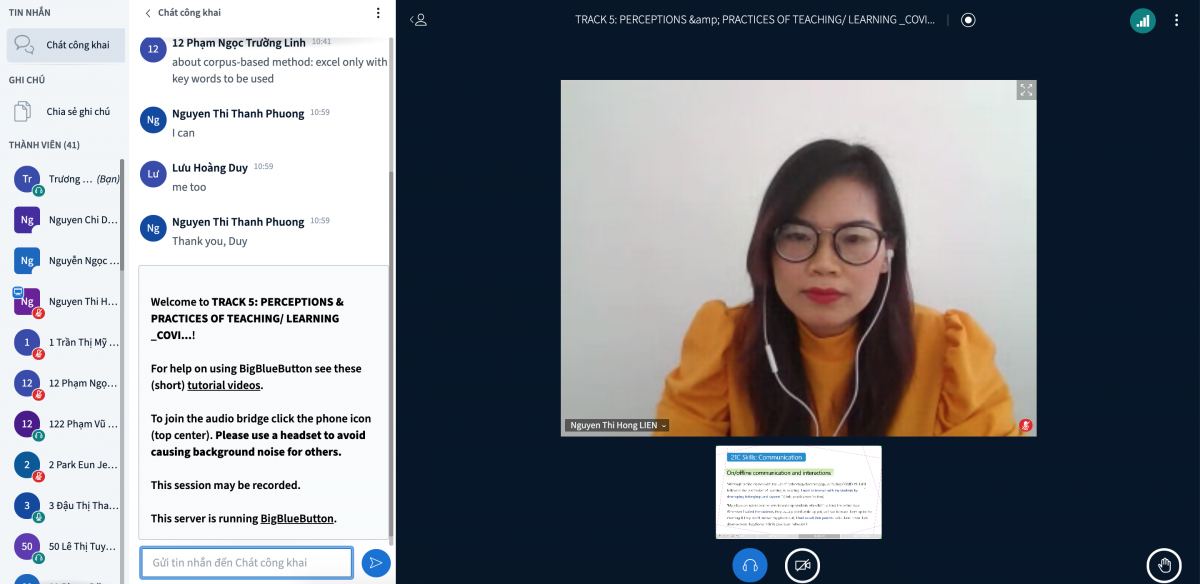This screenshot has height=584, width=1200.
Task: Click the send message paper-plane button
Action: [x=376, y=563]
